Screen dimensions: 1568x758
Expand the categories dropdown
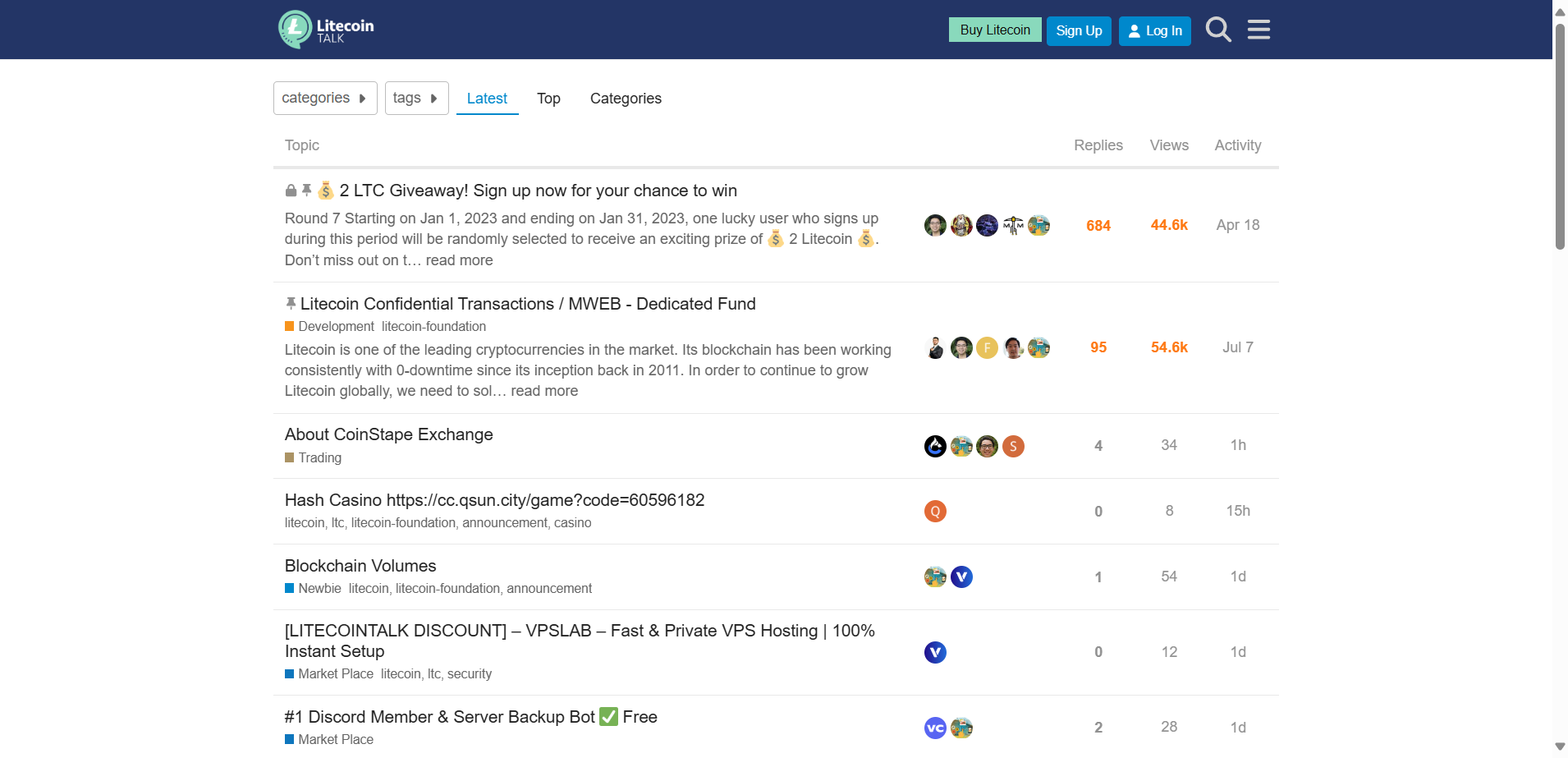325,99
